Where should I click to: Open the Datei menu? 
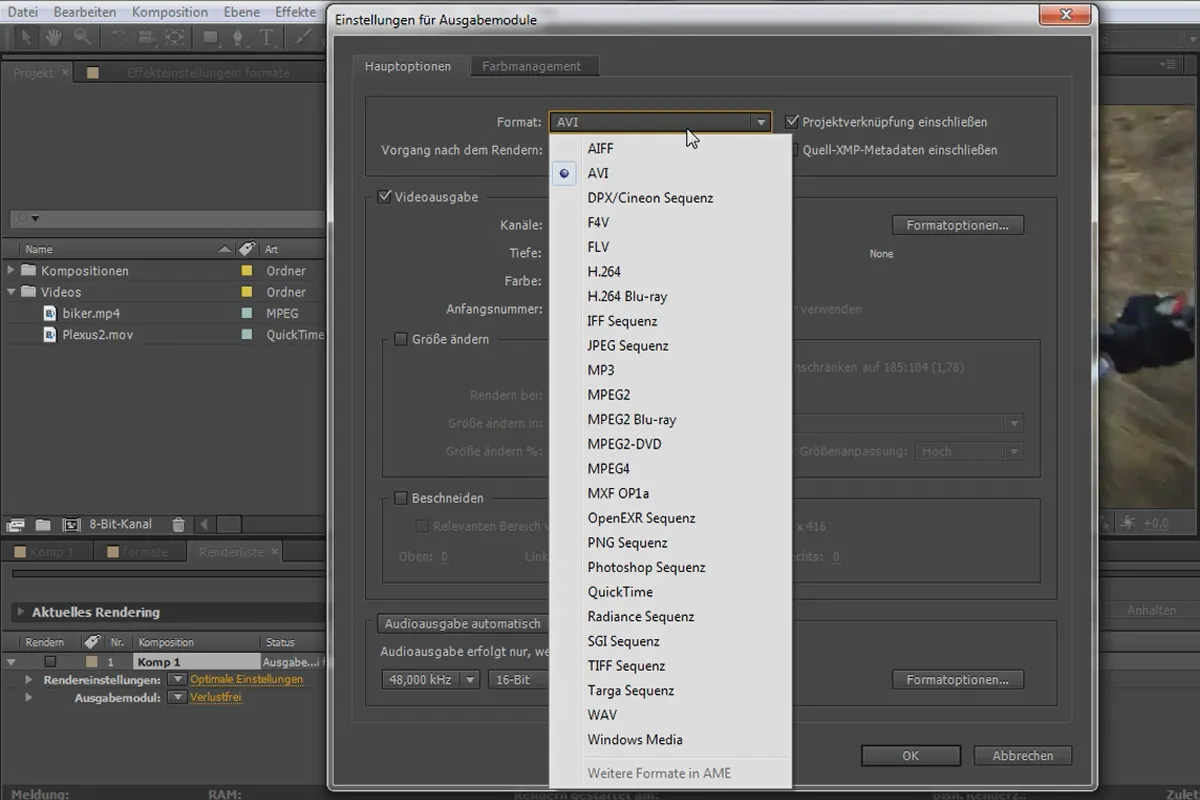point(22,12)
